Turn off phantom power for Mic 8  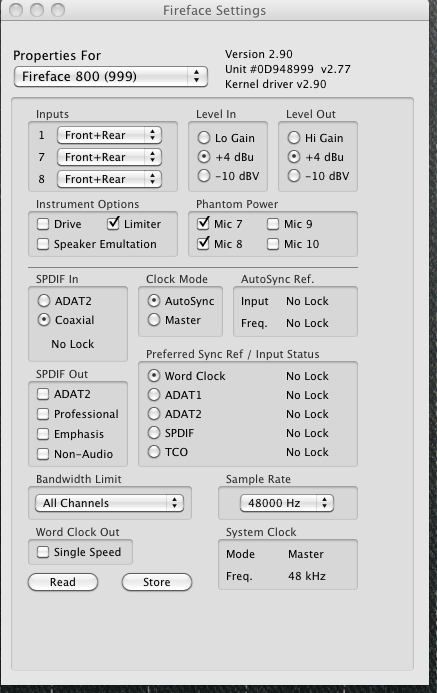coord(203,244)
